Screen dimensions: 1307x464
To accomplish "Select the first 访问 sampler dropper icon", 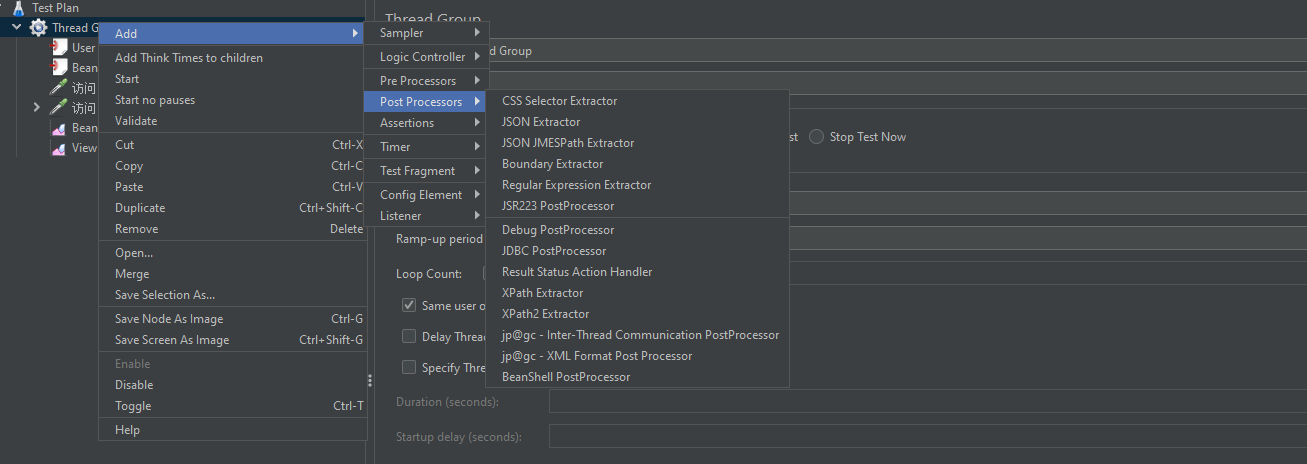I will [59, 88].
